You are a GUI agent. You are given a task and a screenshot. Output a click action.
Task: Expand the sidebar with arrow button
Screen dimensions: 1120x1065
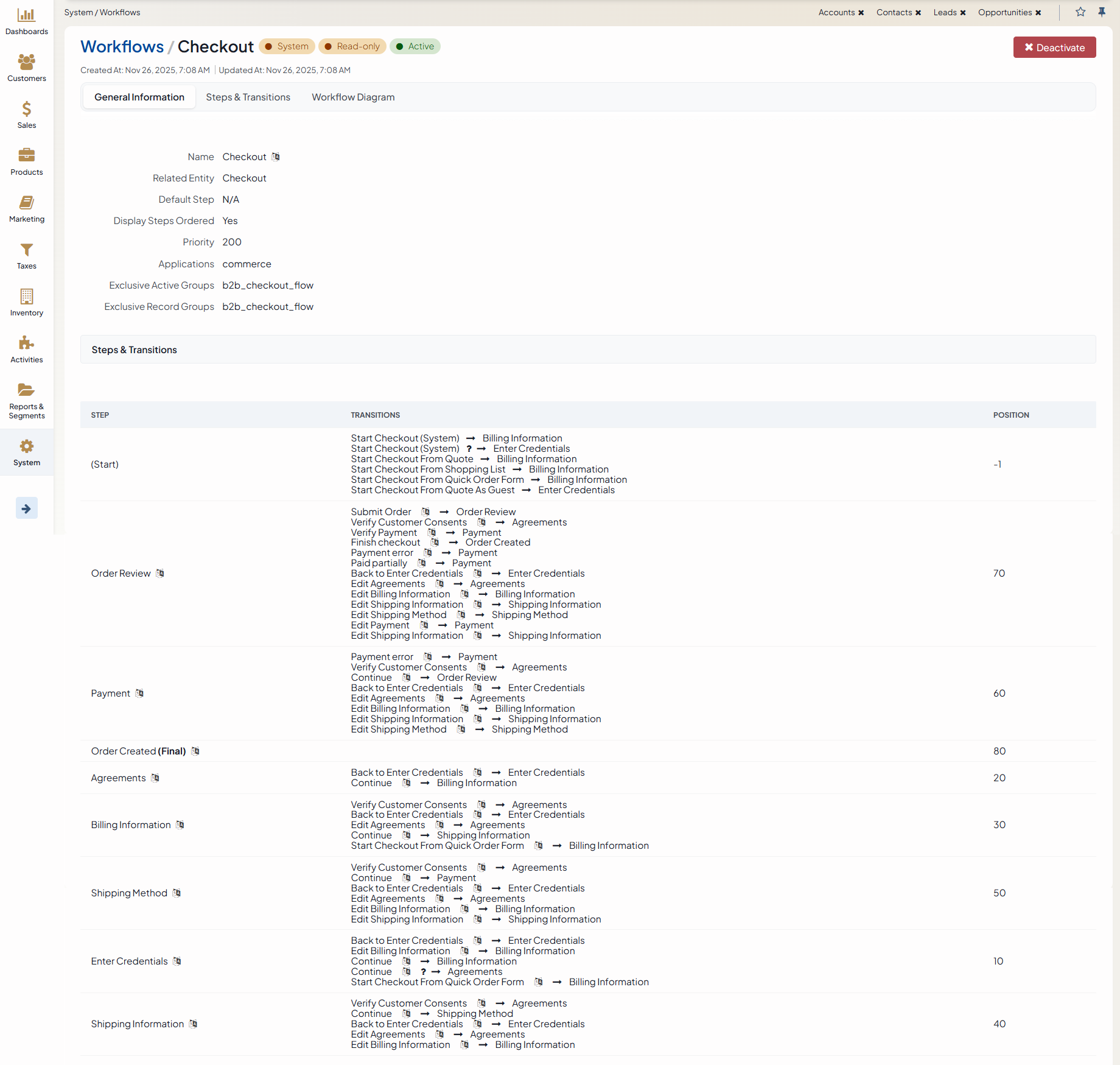26,508
